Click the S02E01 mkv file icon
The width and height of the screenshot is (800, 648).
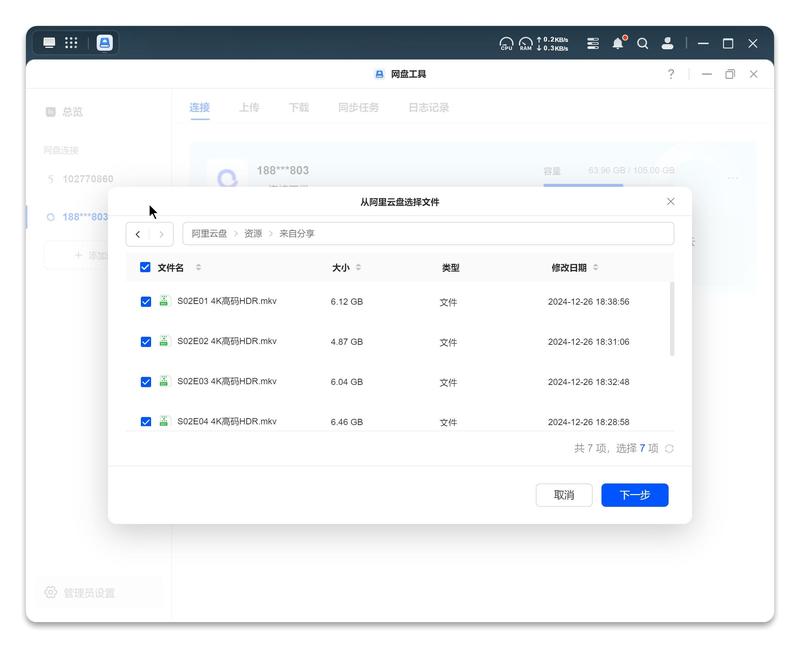tap(164, 301)
